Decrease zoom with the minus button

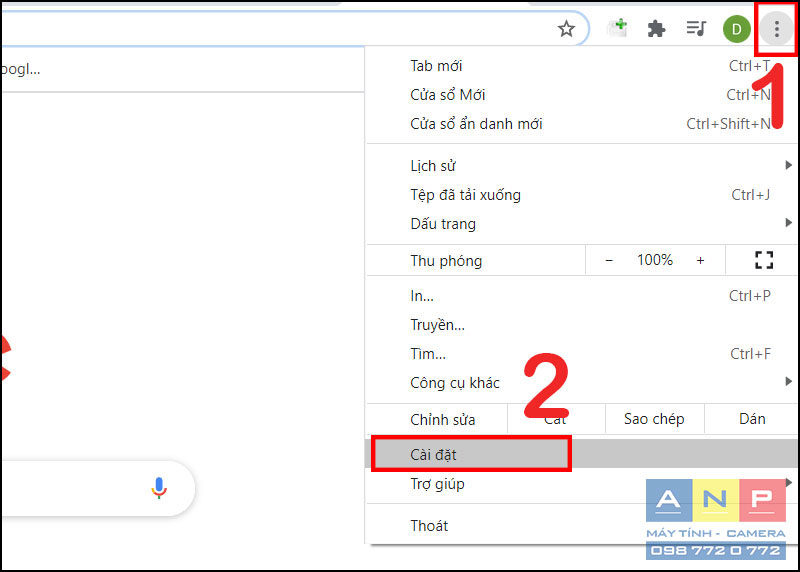coord(609,261)
